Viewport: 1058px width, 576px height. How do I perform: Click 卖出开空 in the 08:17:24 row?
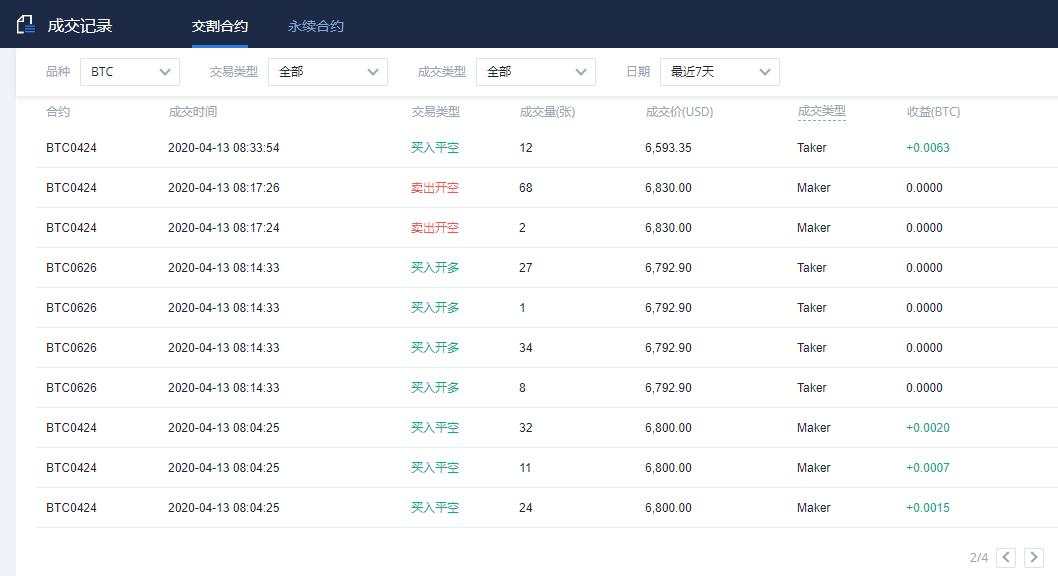[x=435, y=227]
